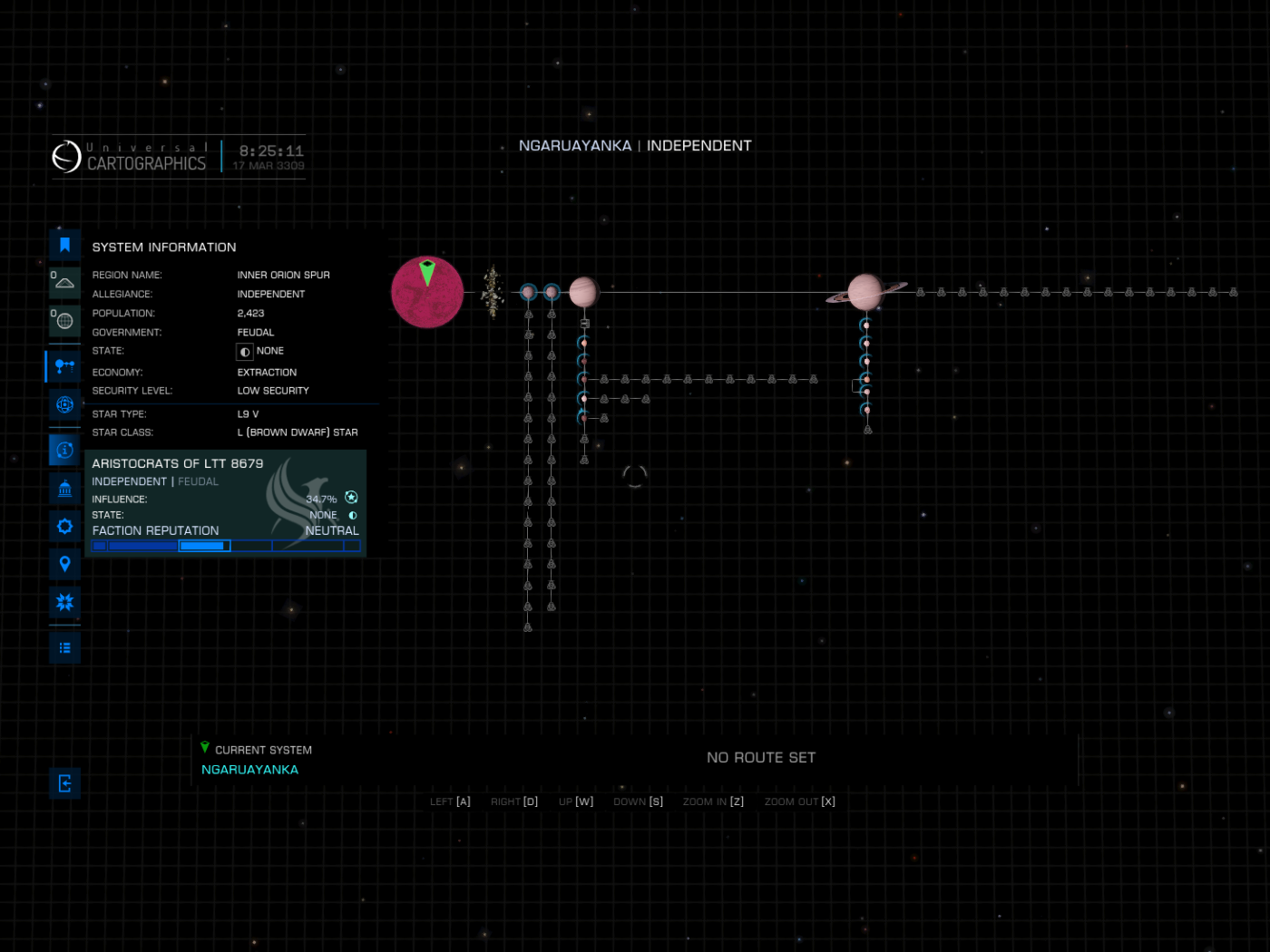1270x952 pixels.
Task: Select the system map view icon
Action: pos(64,366)
